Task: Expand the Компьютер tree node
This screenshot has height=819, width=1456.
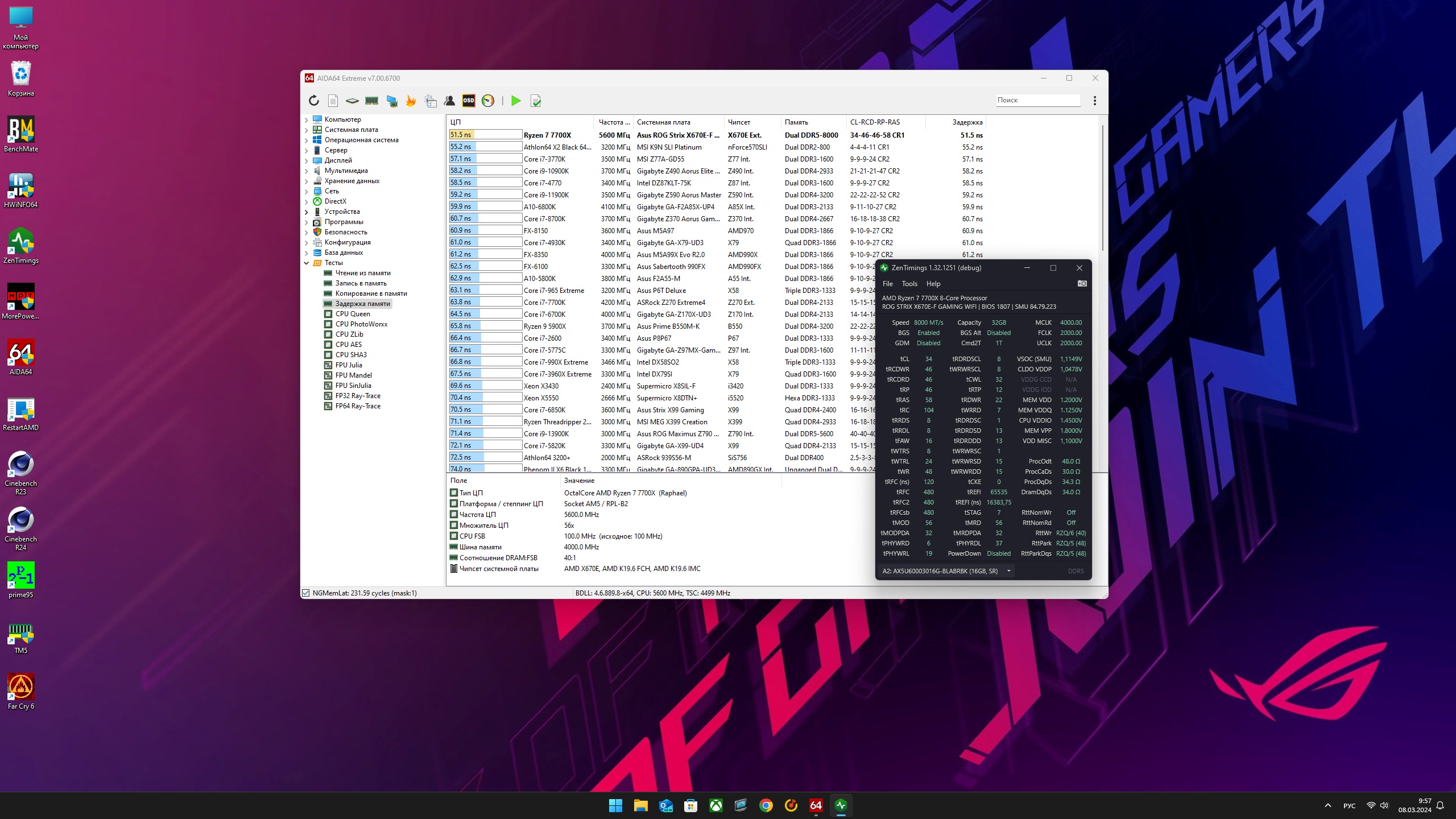Action: click(x=307, y=119)
